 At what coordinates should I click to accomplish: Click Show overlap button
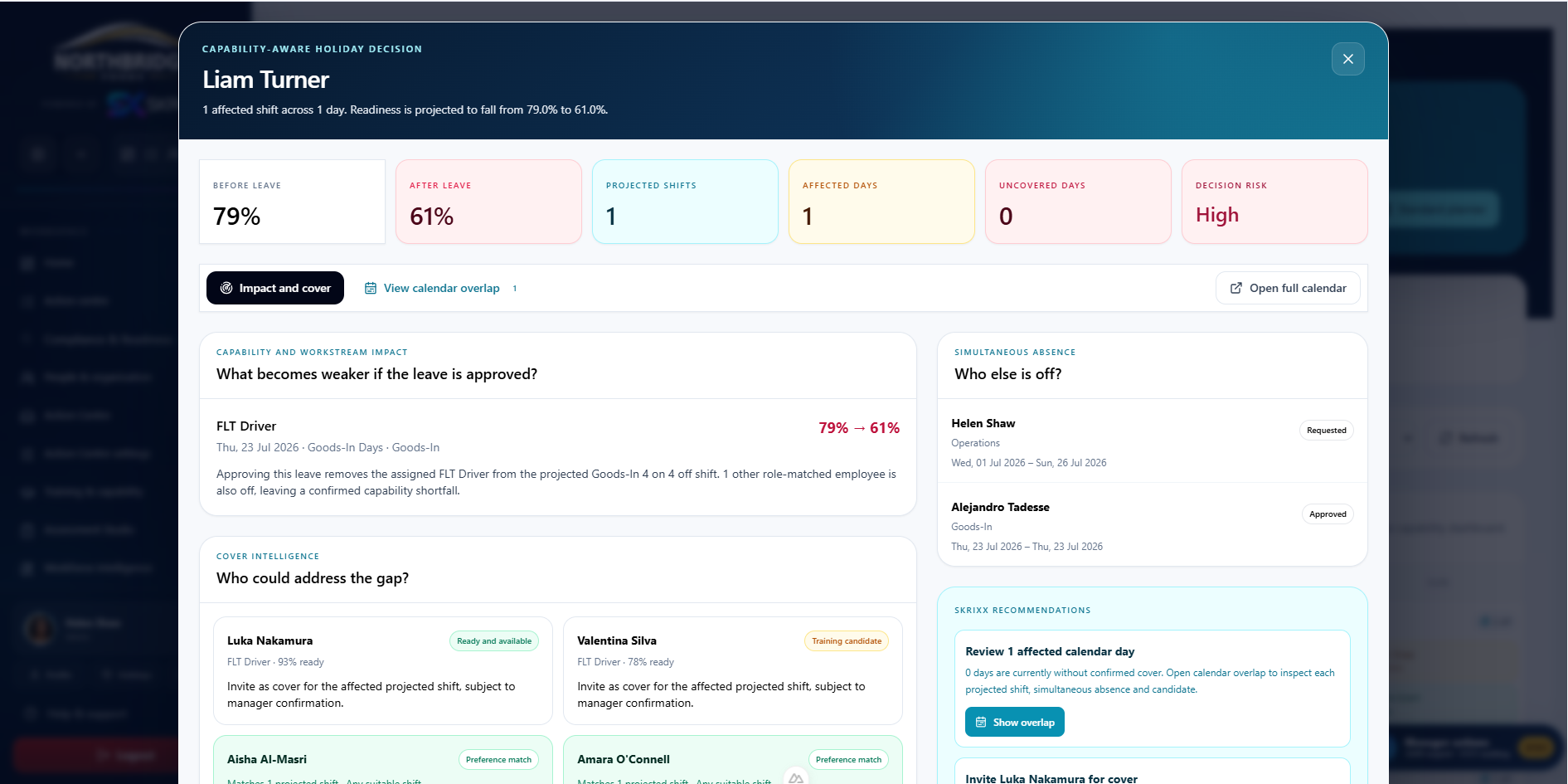1015,722
